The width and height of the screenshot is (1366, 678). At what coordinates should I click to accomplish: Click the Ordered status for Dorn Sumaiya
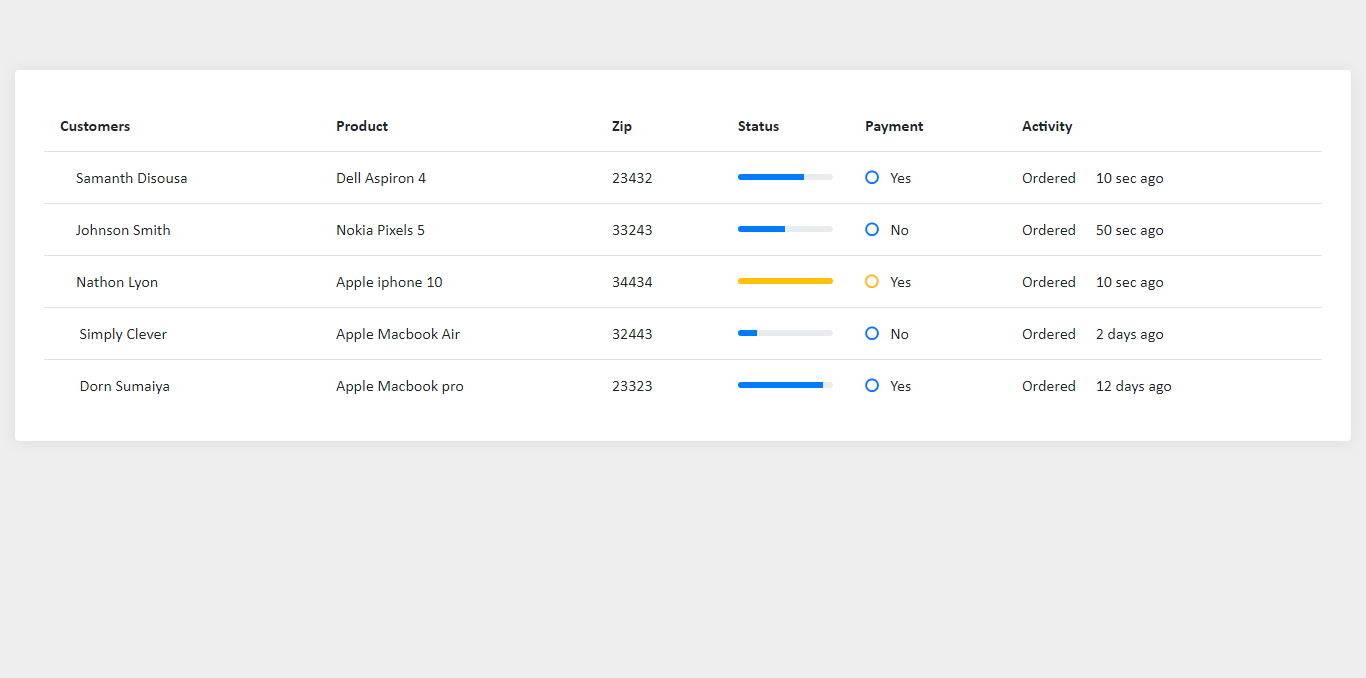point(1048,386)
